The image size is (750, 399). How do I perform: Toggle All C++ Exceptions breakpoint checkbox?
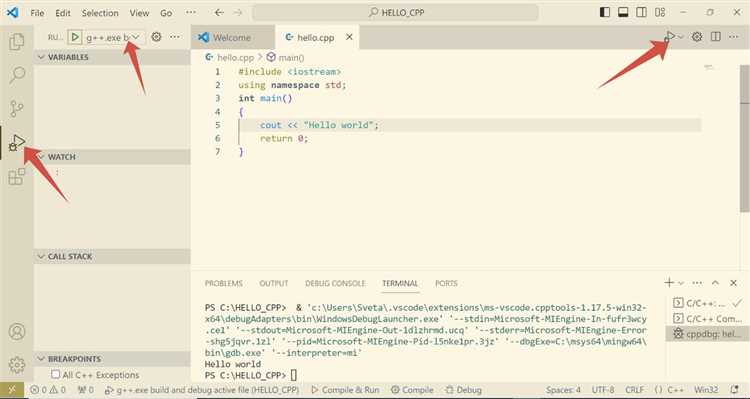pos(56,374)
